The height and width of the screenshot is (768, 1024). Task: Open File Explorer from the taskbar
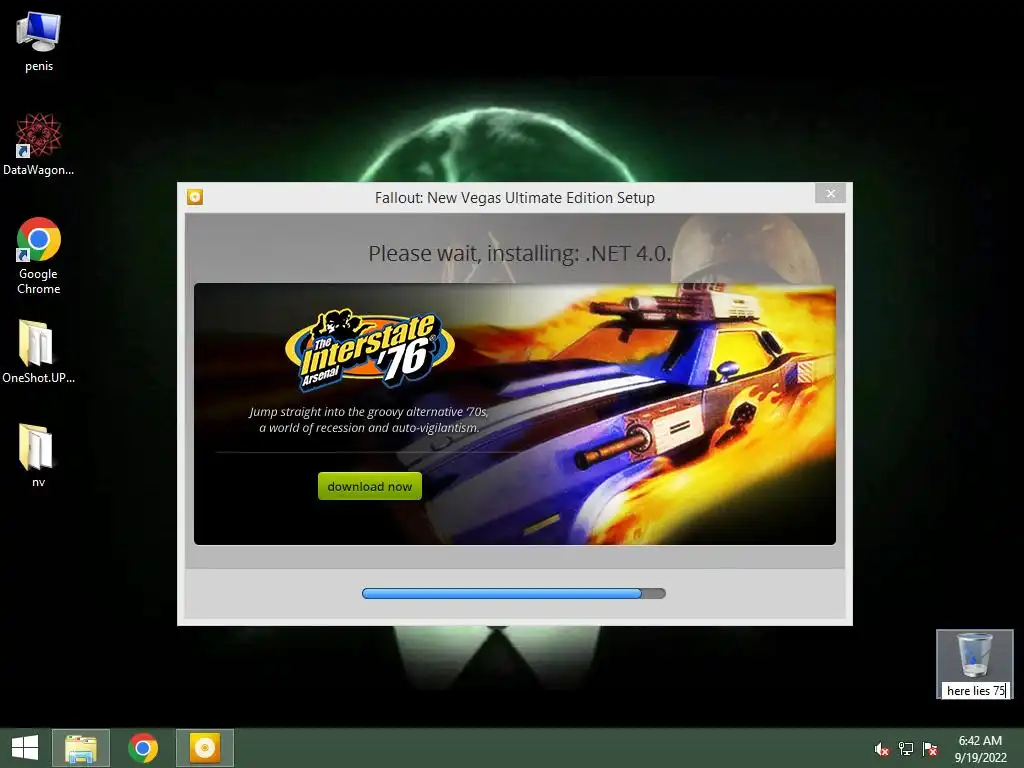click(x=81, y=748)
